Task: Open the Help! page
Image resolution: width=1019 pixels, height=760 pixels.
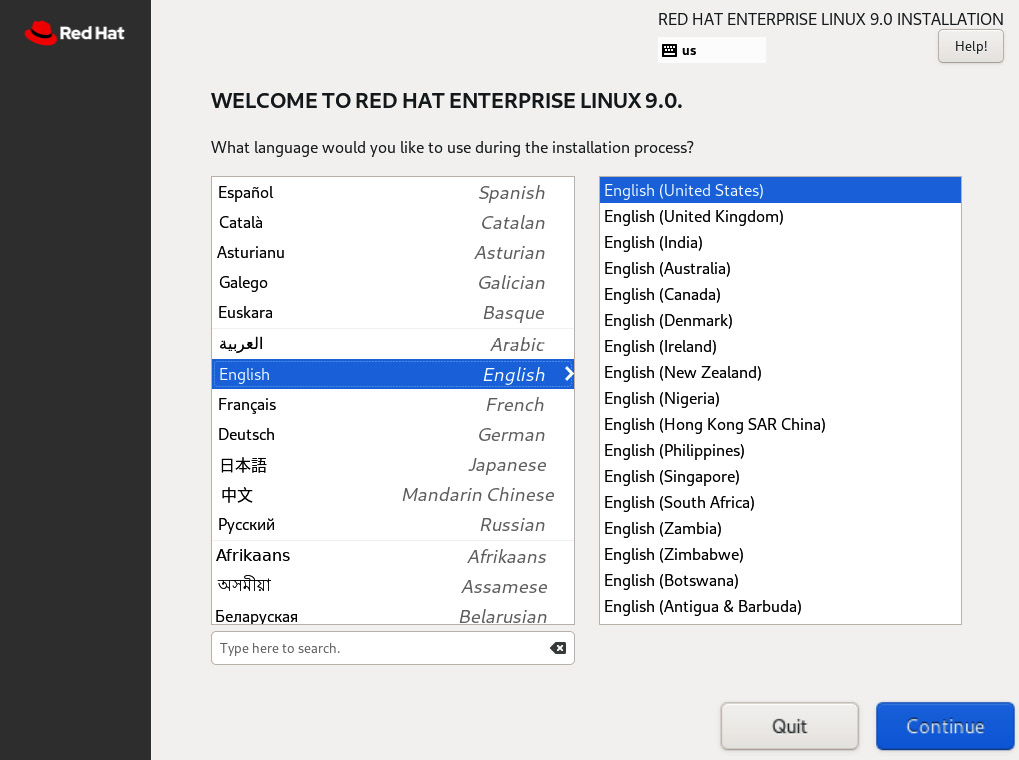Action: click(x=971, y=46)
